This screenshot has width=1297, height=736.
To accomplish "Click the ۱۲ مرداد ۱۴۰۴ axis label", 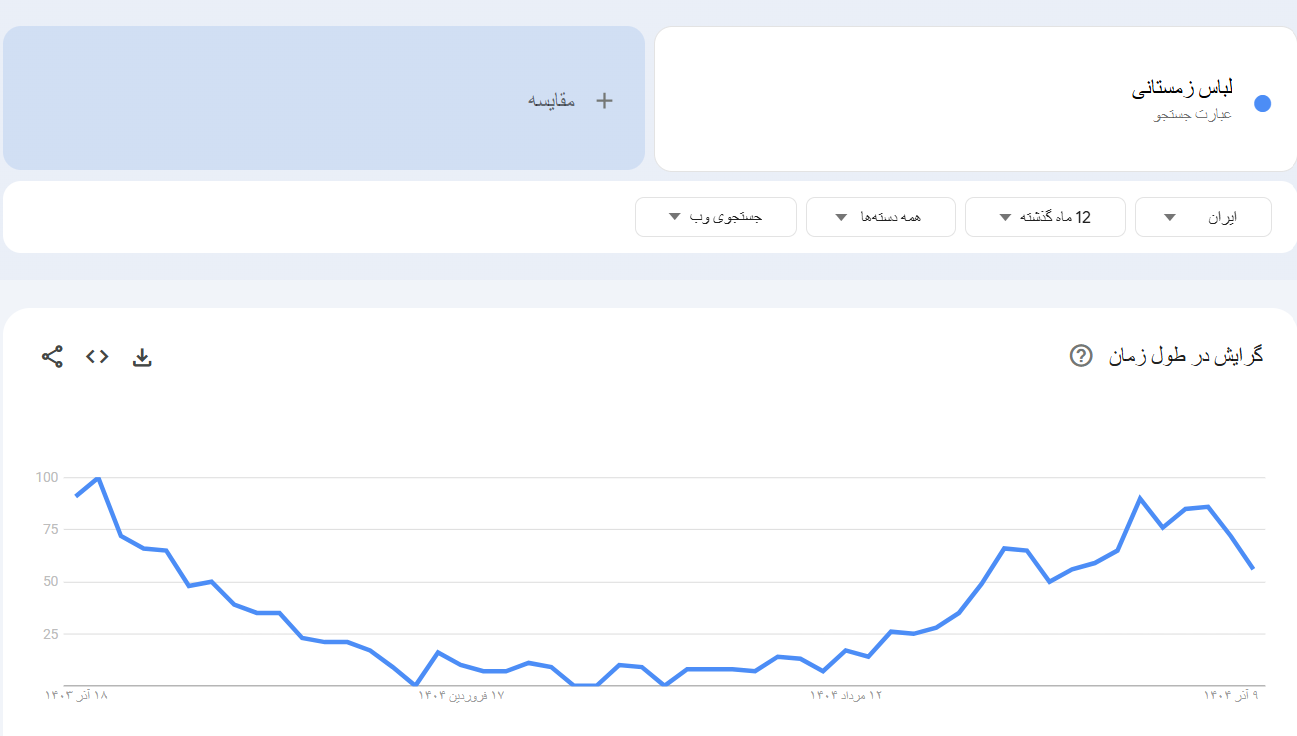I will (x=847, y=694).
